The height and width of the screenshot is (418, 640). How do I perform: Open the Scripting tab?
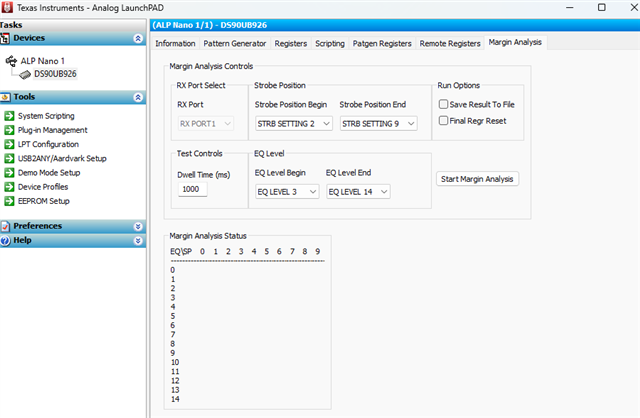(x=330, y=43)
